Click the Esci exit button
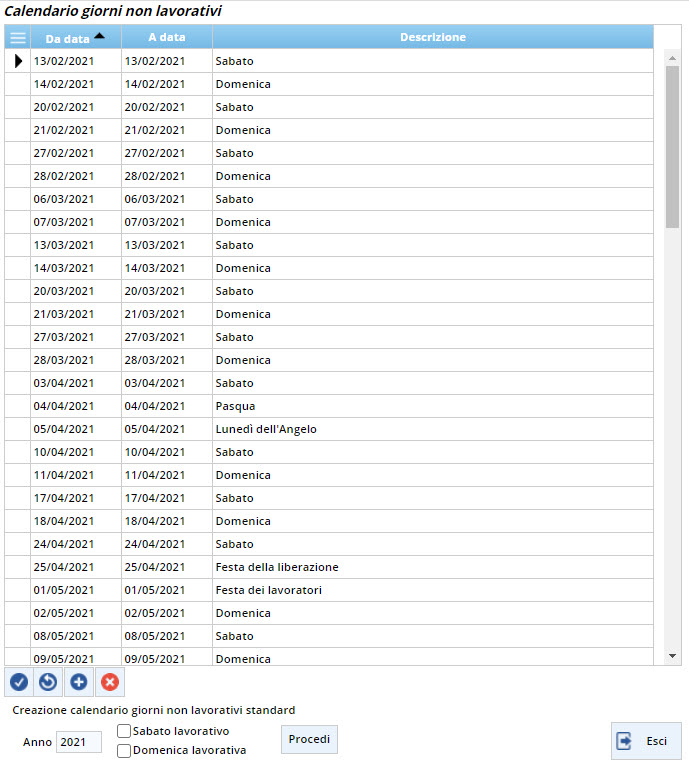Image resolution: width=689 pixels, height=766 pixels. point(646,741)
